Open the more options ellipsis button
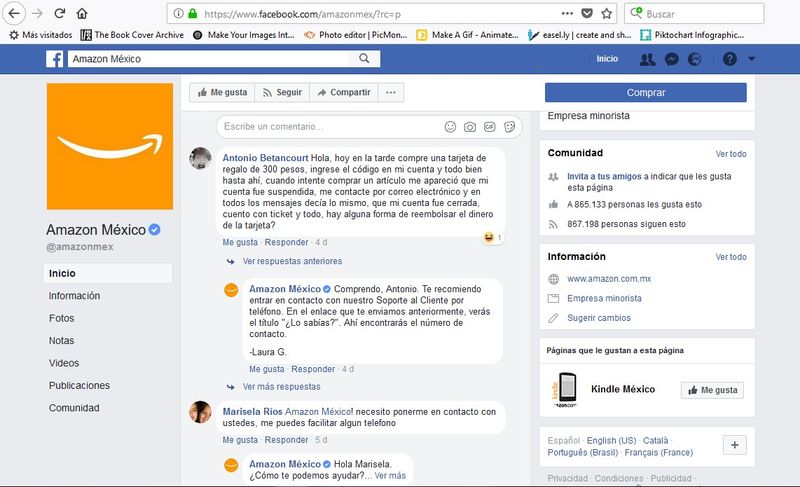This screenshot has width=800, height=487. click(x=391, y=93)
